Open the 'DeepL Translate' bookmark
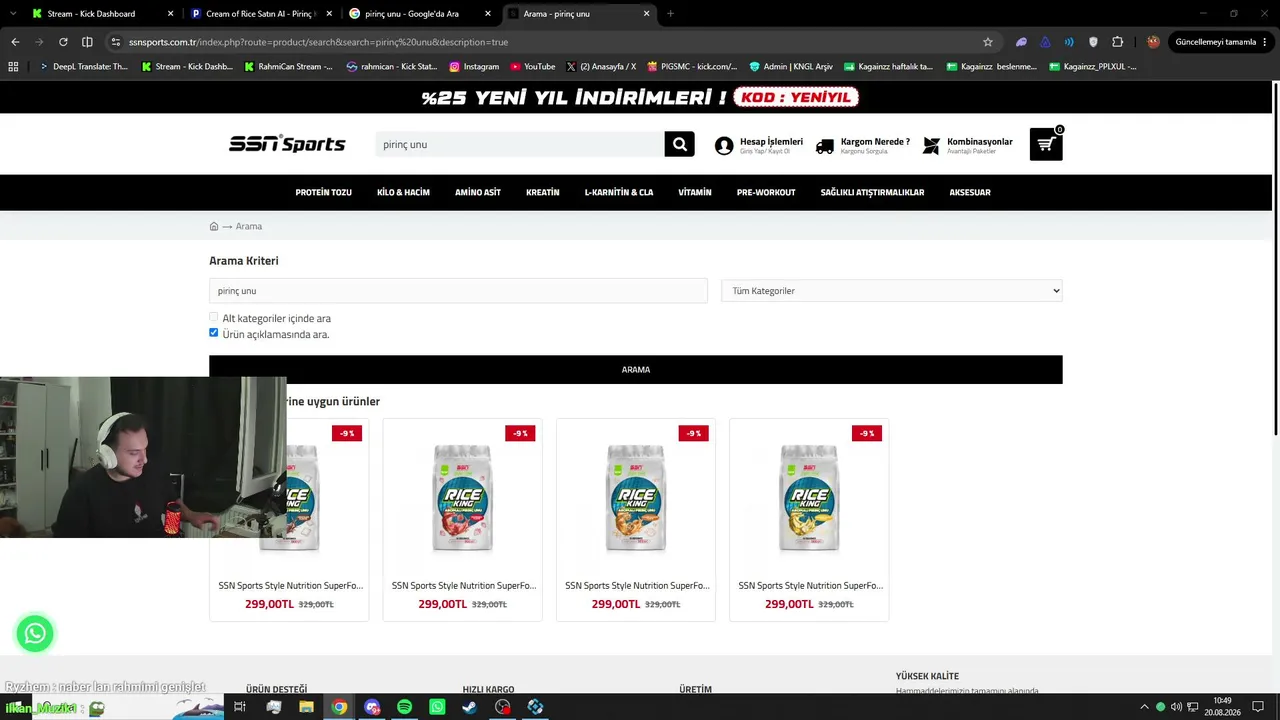1280x720 pixels. click(82, 67)
